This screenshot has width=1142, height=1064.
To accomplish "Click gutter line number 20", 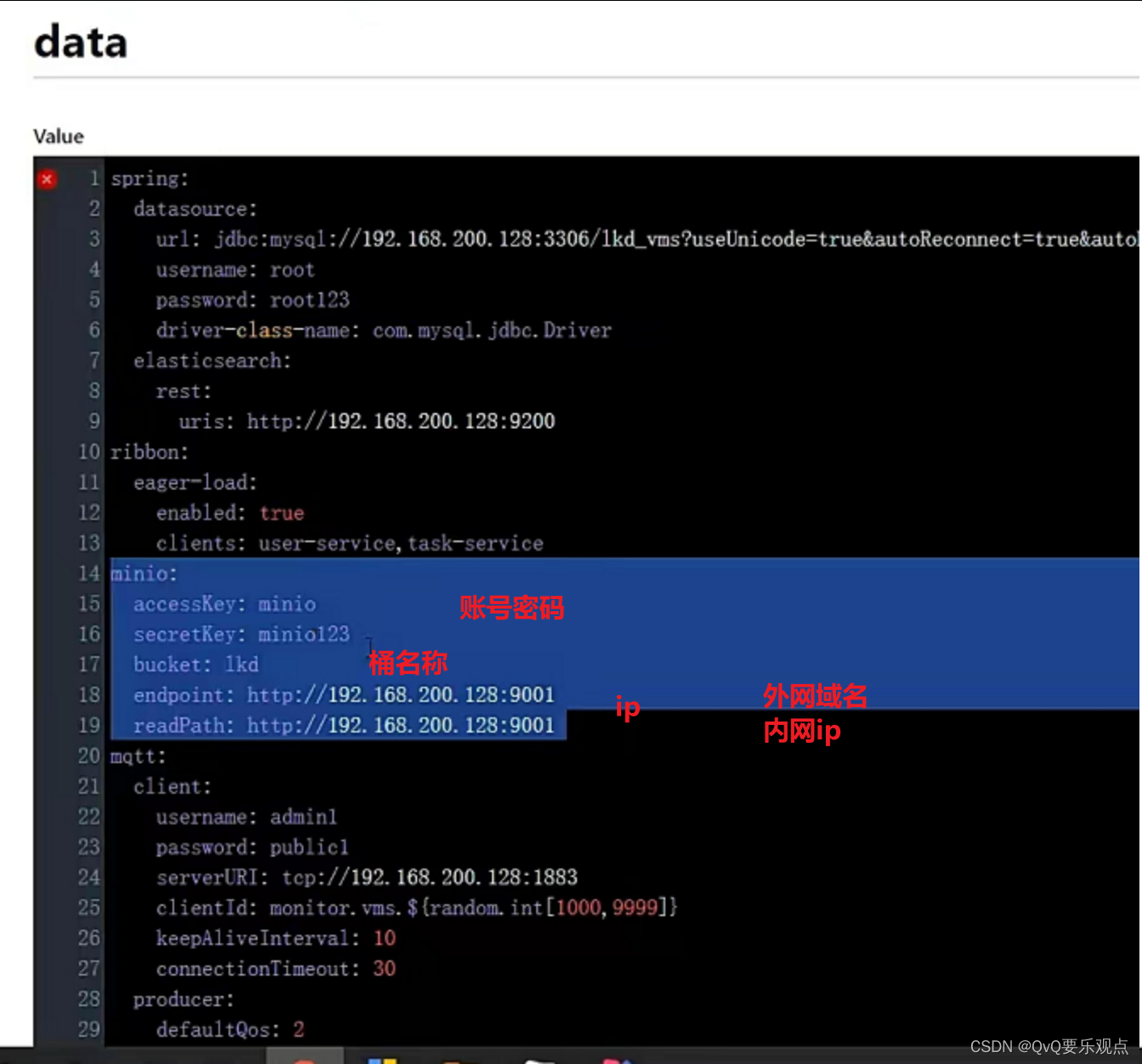I will (x=89, y=756).
